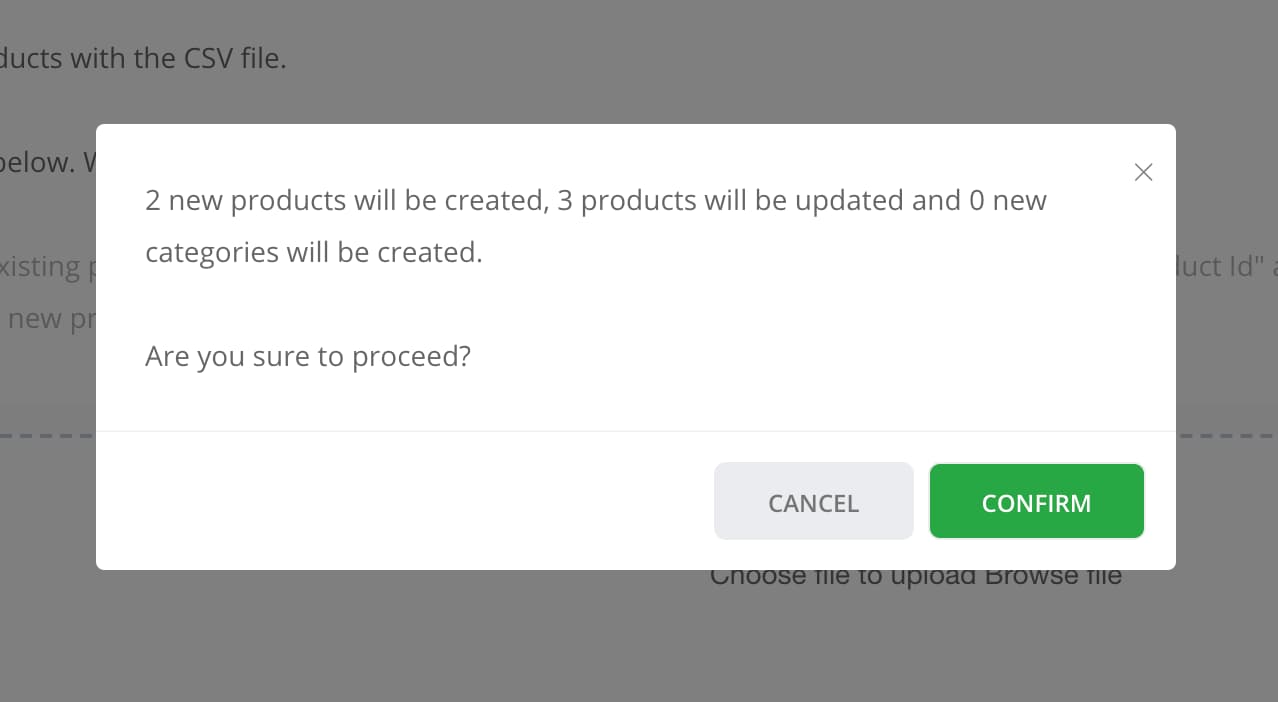Click the grey CANCEL button
The height and width of the screenshot is (702, 1278).
pyautogui.click(x=813, y=502)
